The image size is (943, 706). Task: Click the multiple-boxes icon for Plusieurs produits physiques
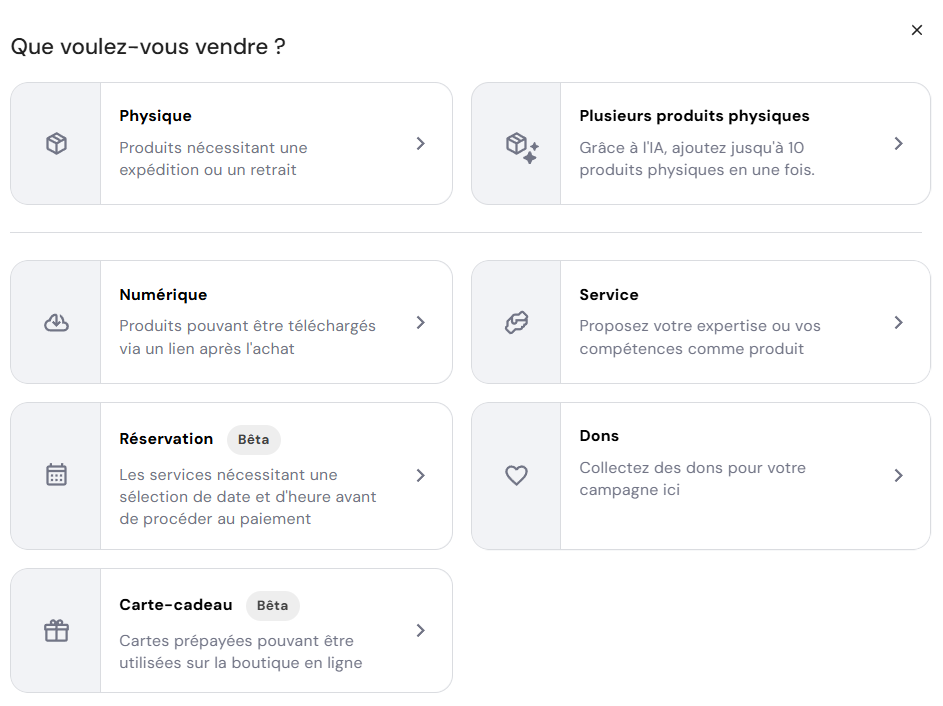516,143
